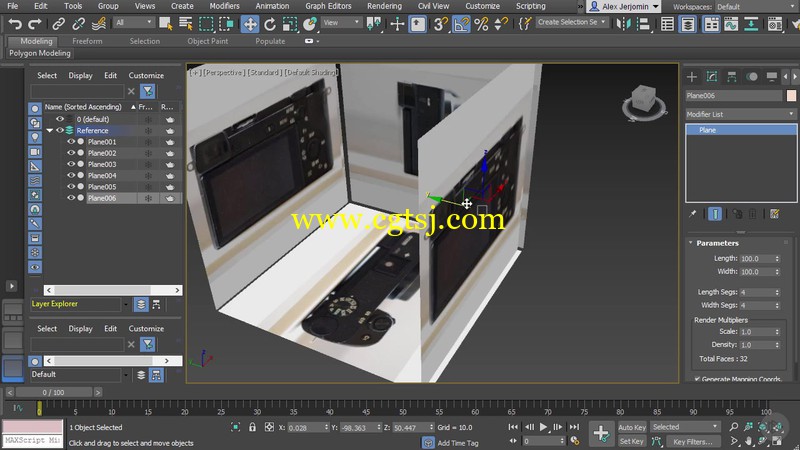800x450 pixels.
Task: Hide Plane003 with its eye icon
Action: click(x=71, y=164)
